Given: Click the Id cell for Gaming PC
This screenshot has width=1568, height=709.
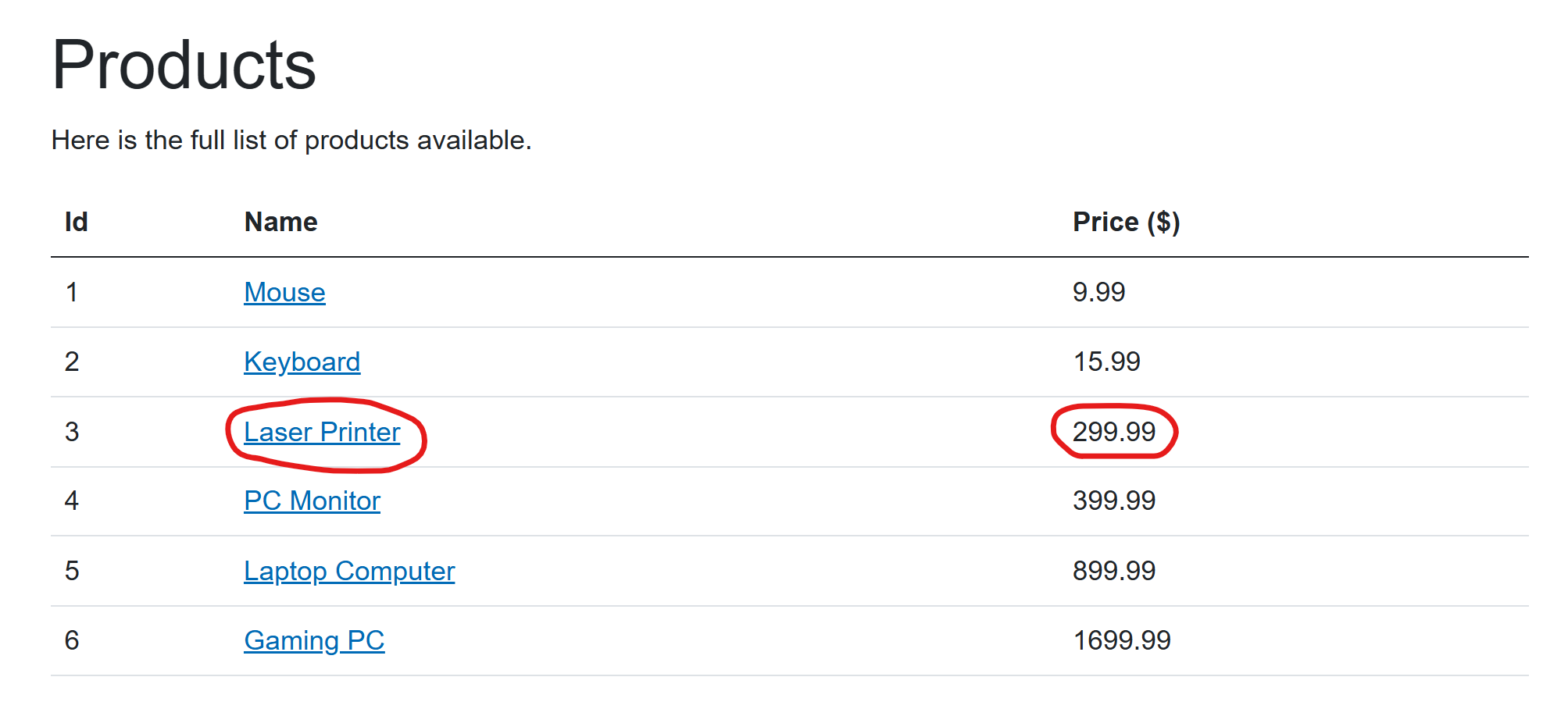Looking at the screenshot, I should coord(72,640).
